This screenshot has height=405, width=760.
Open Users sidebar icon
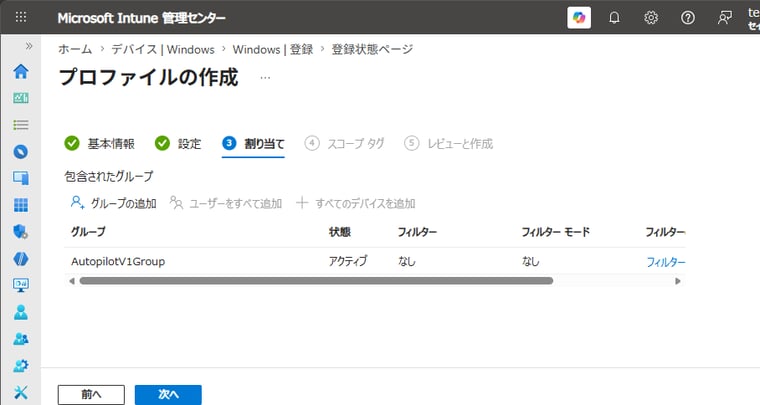coord(21,312)
